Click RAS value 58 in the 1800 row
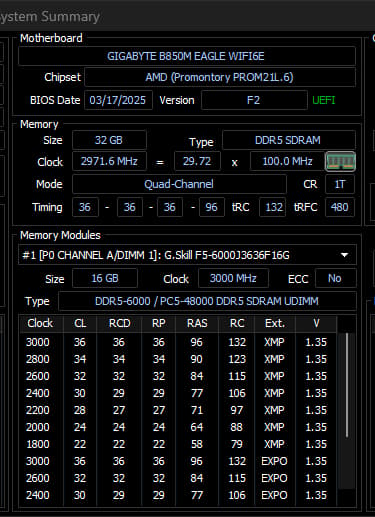 [196, 444]
